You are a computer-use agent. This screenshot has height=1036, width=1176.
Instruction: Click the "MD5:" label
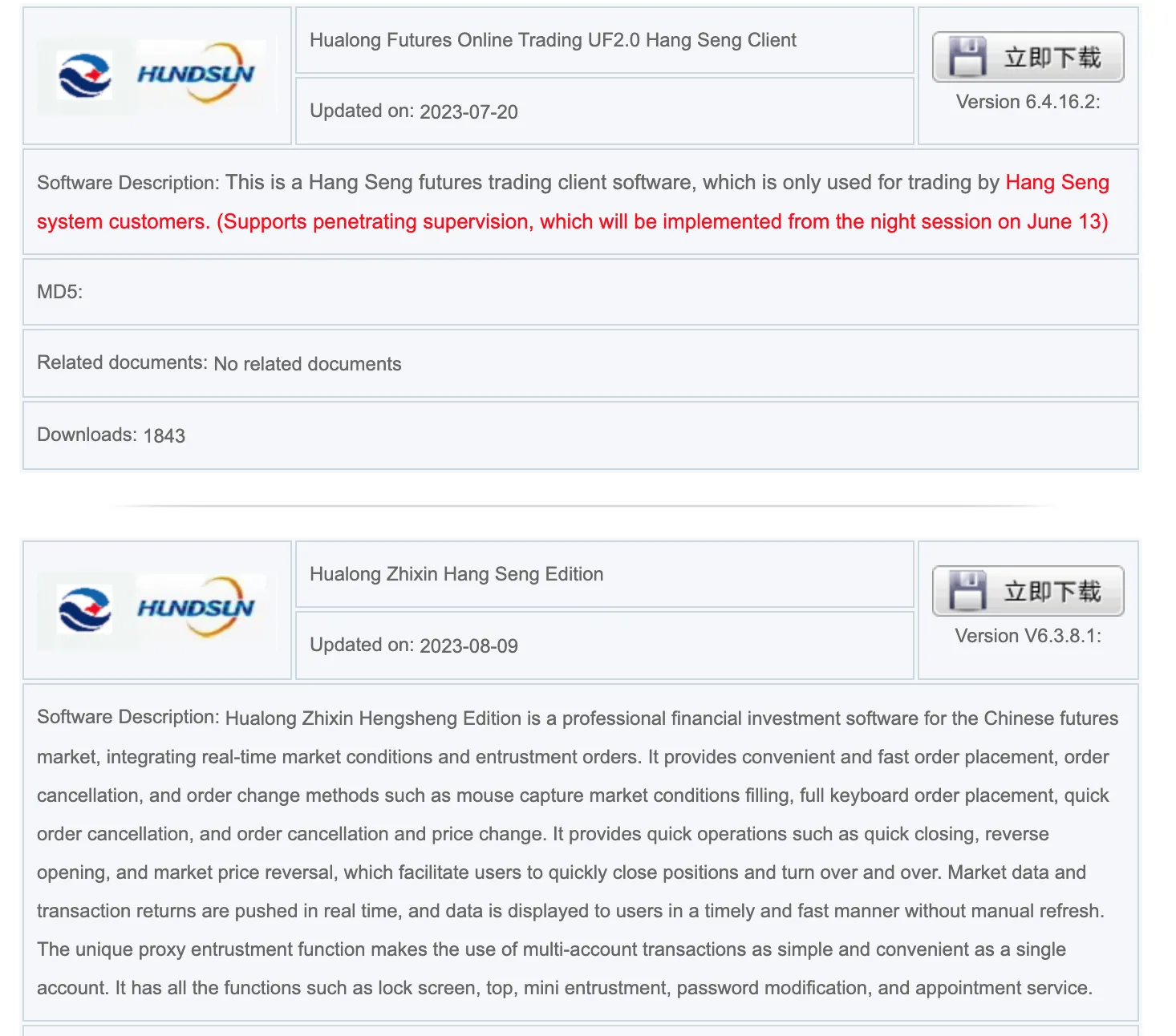click(60, 292)
